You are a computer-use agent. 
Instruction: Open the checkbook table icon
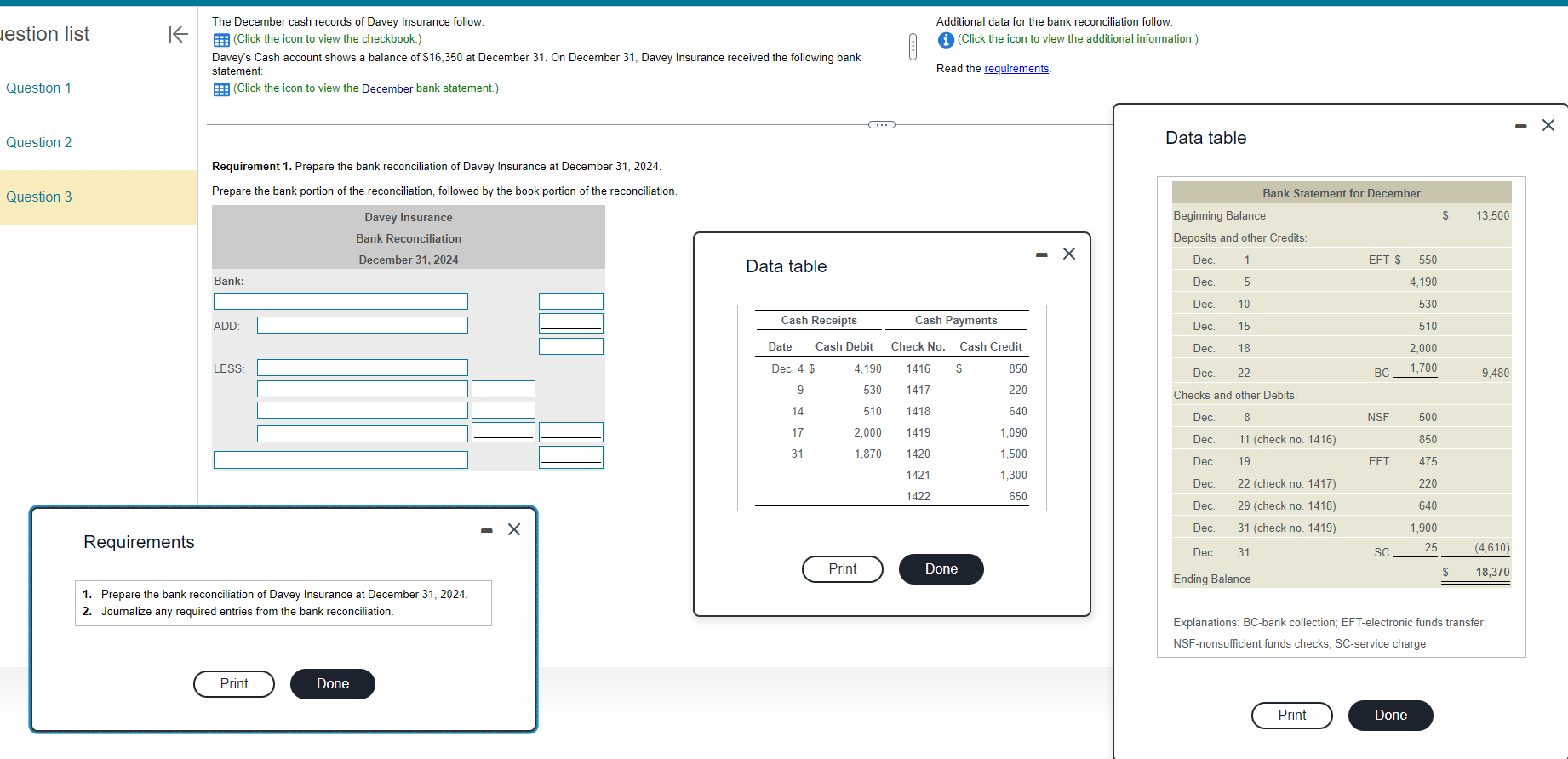pos(221,40)
